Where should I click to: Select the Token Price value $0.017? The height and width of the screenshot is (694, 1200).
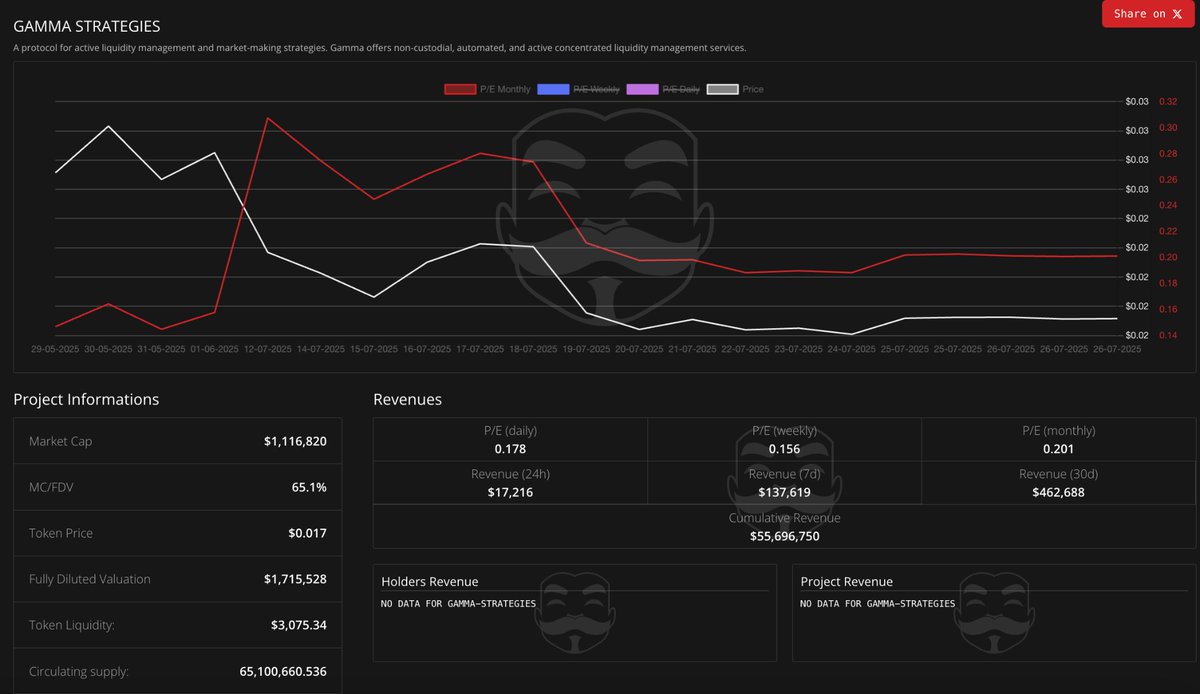[307, 533]
